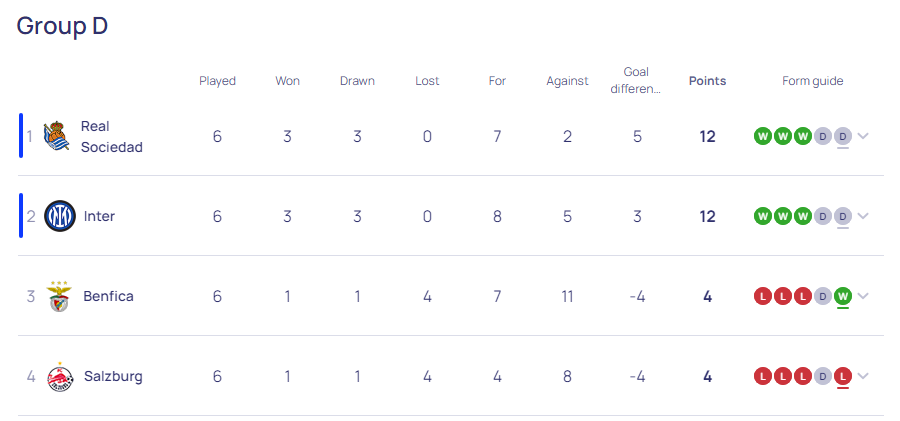This screenshot has width=900, height=421.
Task: Open the Real Sociedad team link
Action: pos(111,136)
